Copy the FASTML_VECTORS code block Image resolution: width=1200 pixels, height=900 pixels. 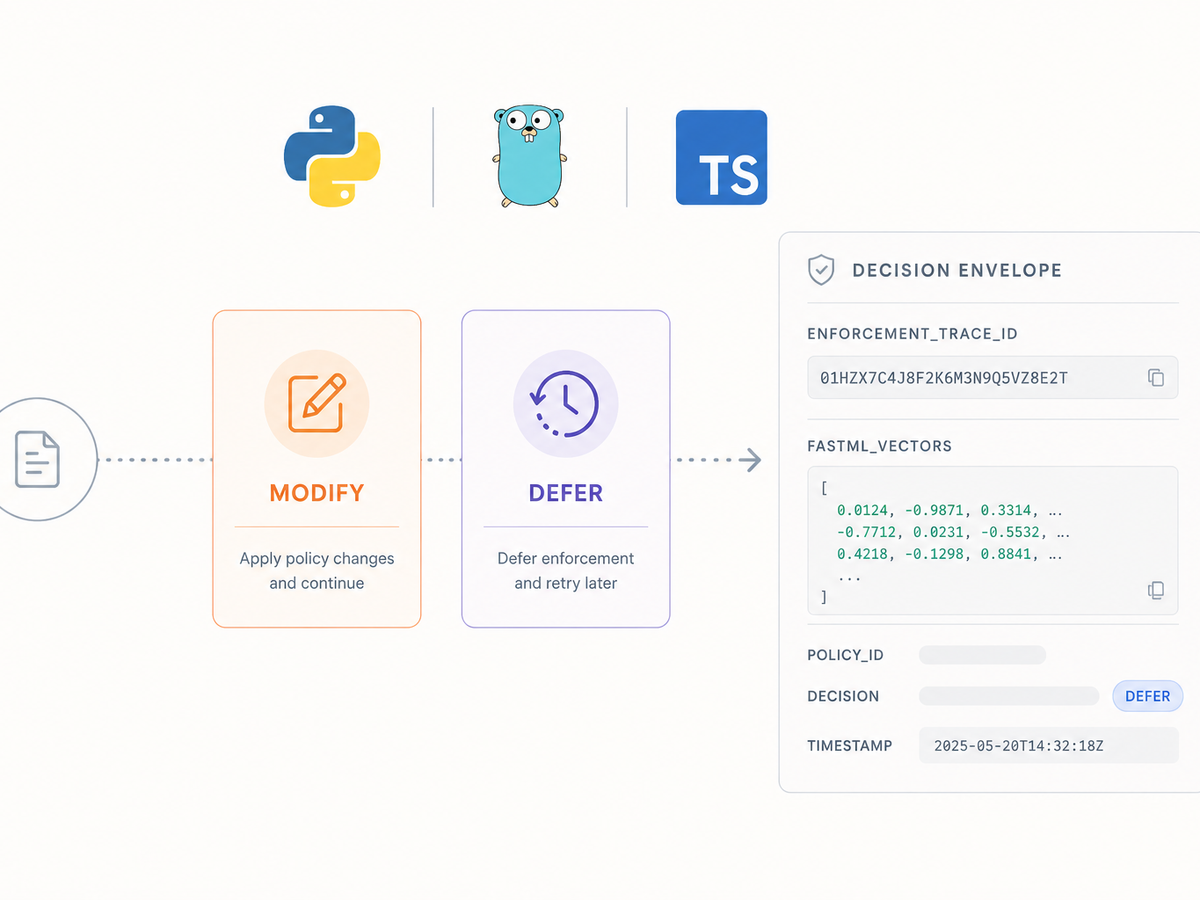pos(1156,590)
